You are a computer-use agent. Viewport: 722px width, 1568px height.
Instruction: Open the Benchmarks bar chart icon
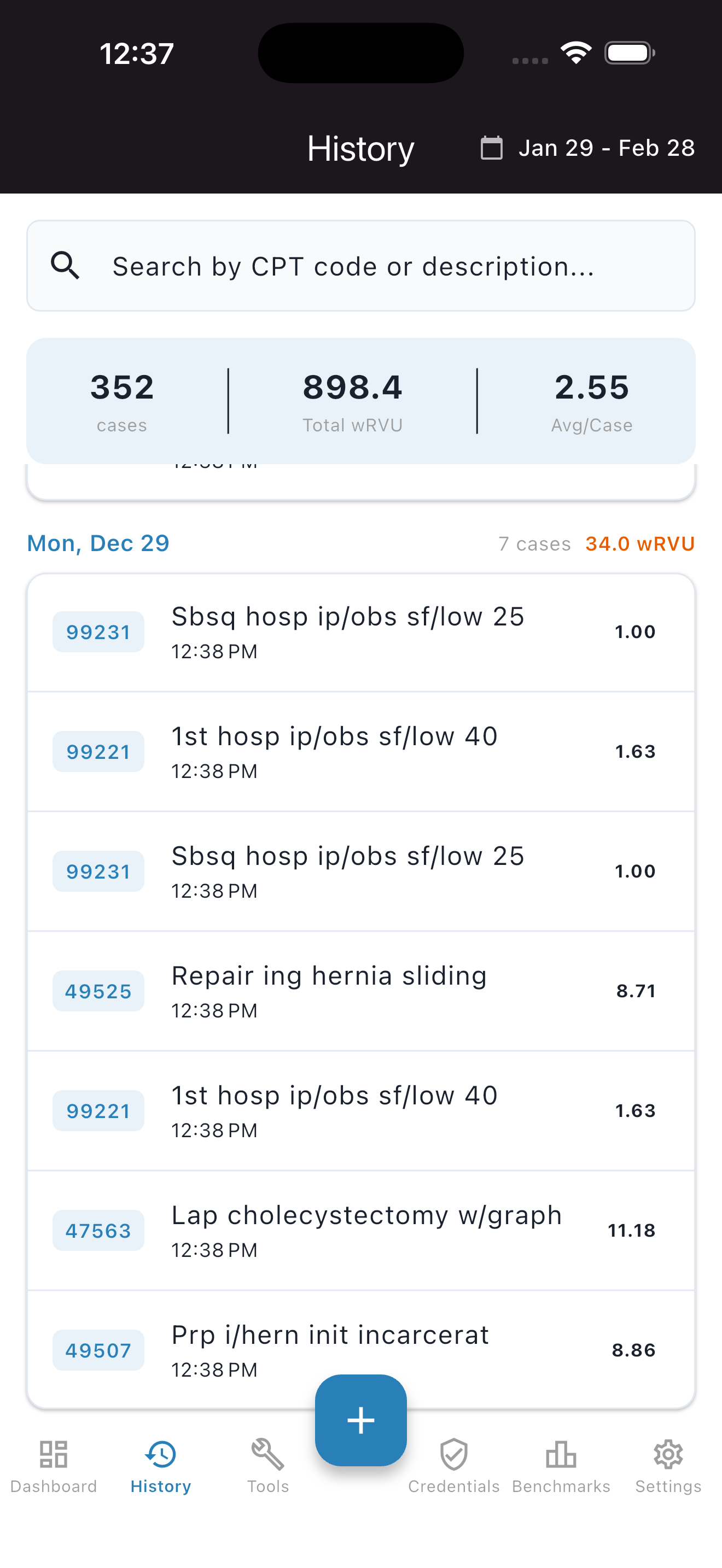561,1455
